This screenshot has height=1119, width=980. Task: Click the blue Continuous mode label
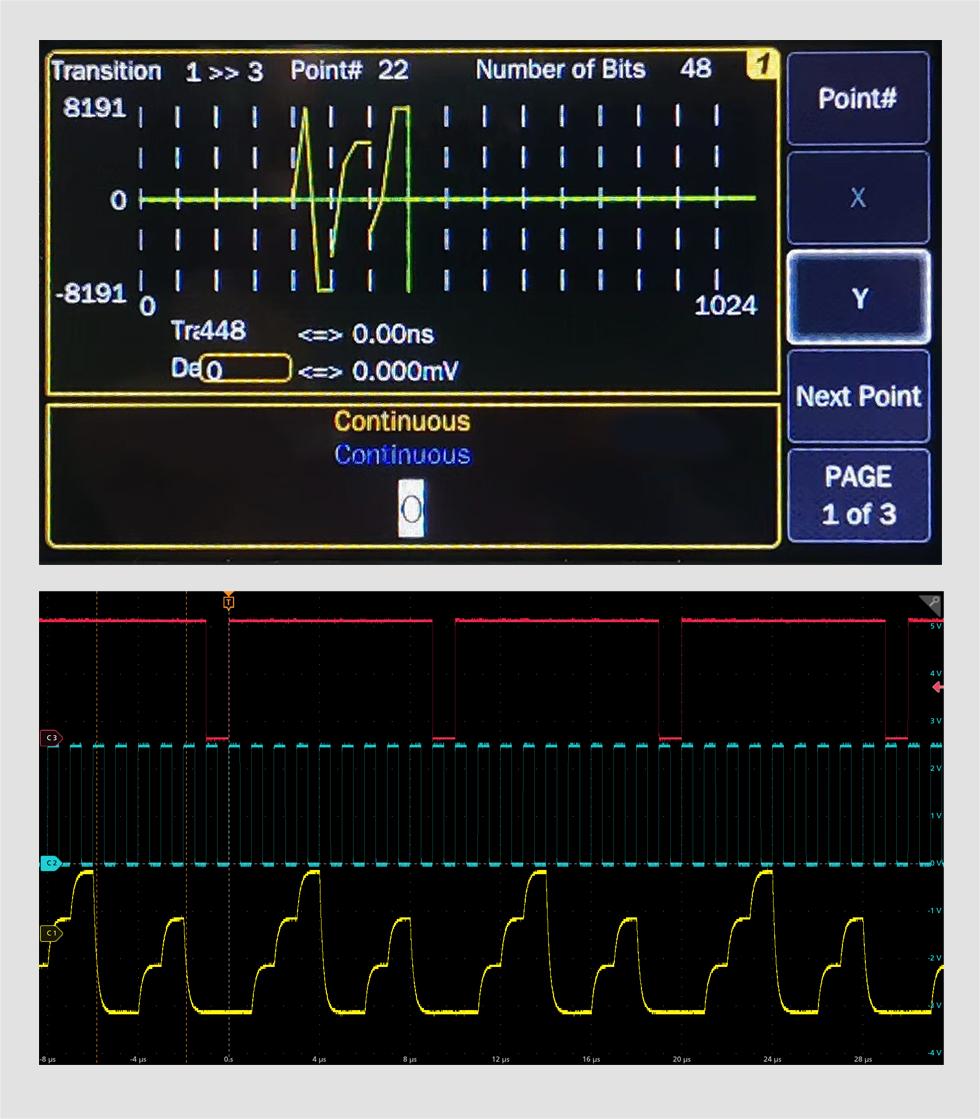(x=402, y=455)
